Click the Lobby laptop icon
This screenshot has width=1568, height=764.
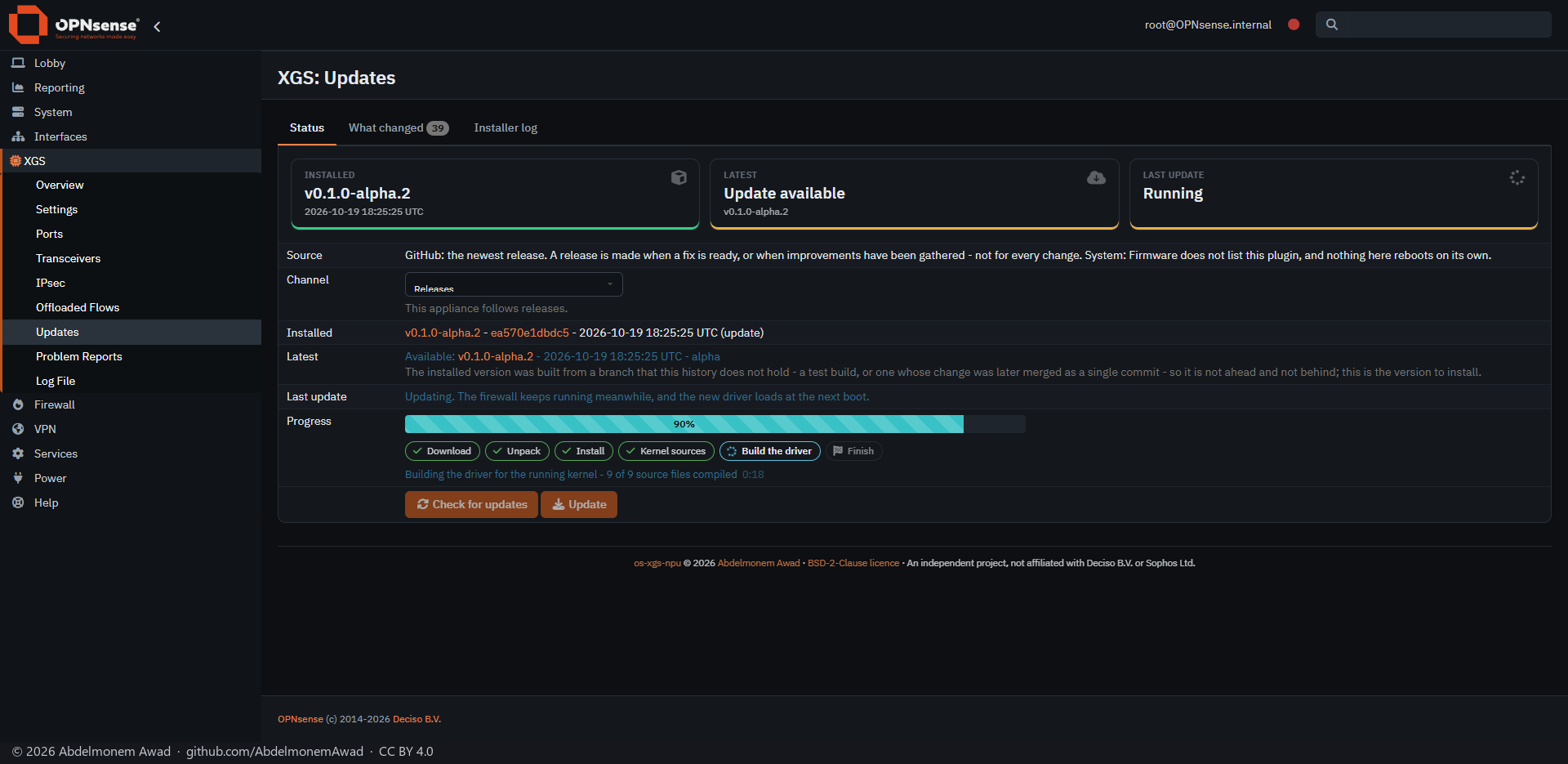(18, 63)
